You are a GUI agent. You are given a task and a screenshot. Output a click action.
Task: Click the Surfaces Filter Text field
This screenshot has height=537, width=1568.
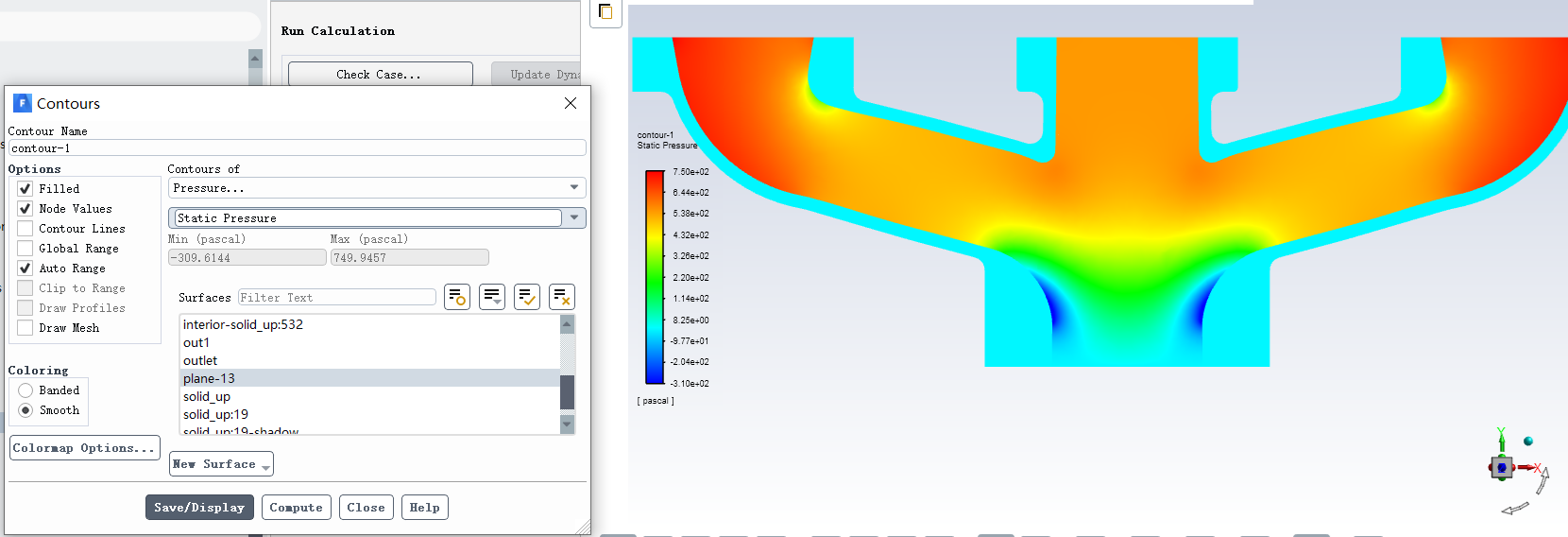coord(337,298)
